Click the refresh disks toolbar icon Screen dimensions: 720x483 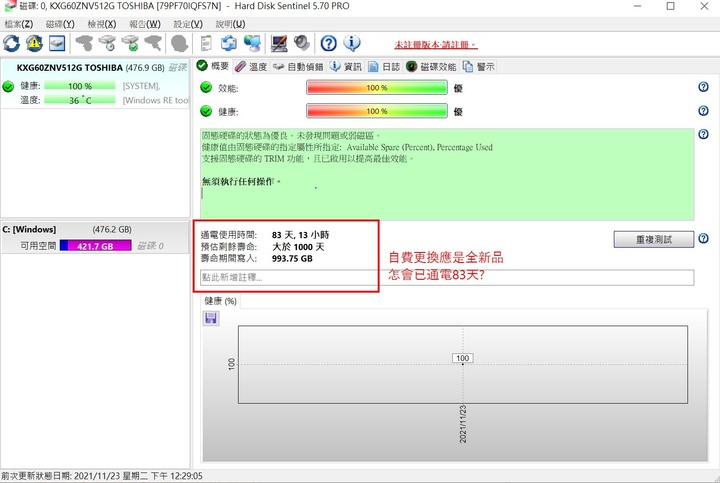[x=11, y=43]
